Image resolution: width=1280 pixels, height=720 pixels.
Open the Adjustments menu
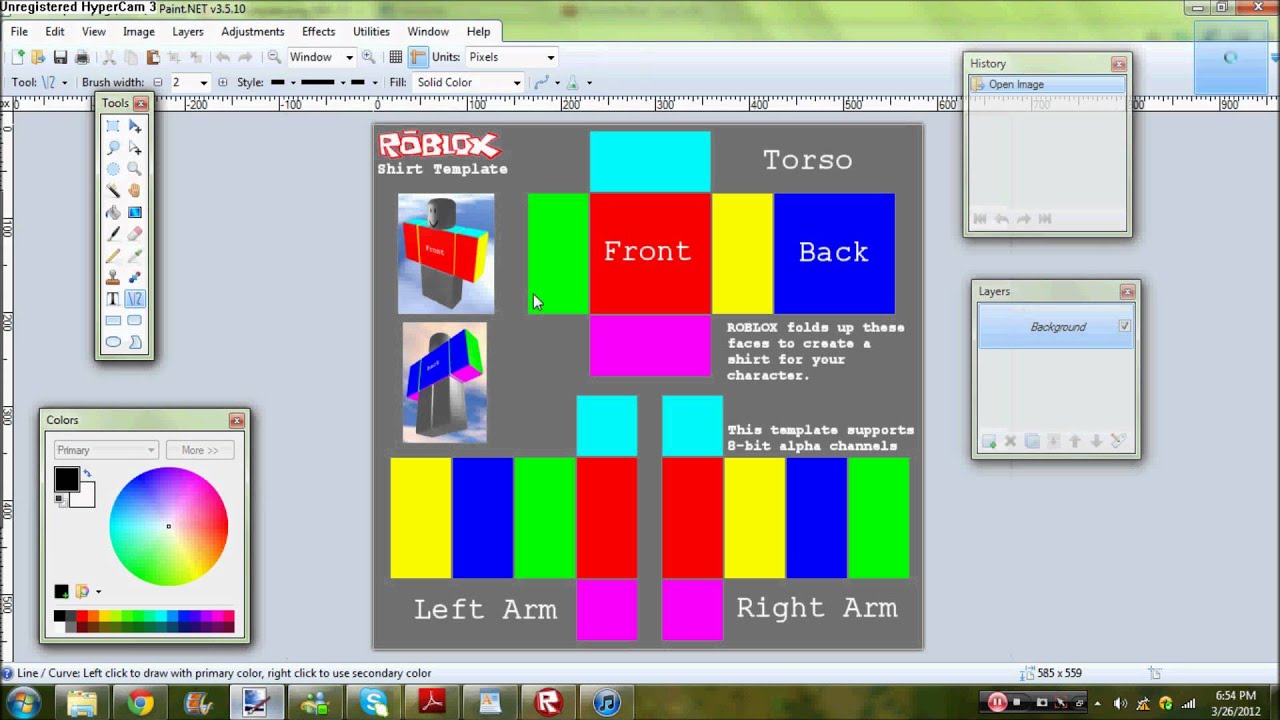click(x=253, y=31)
